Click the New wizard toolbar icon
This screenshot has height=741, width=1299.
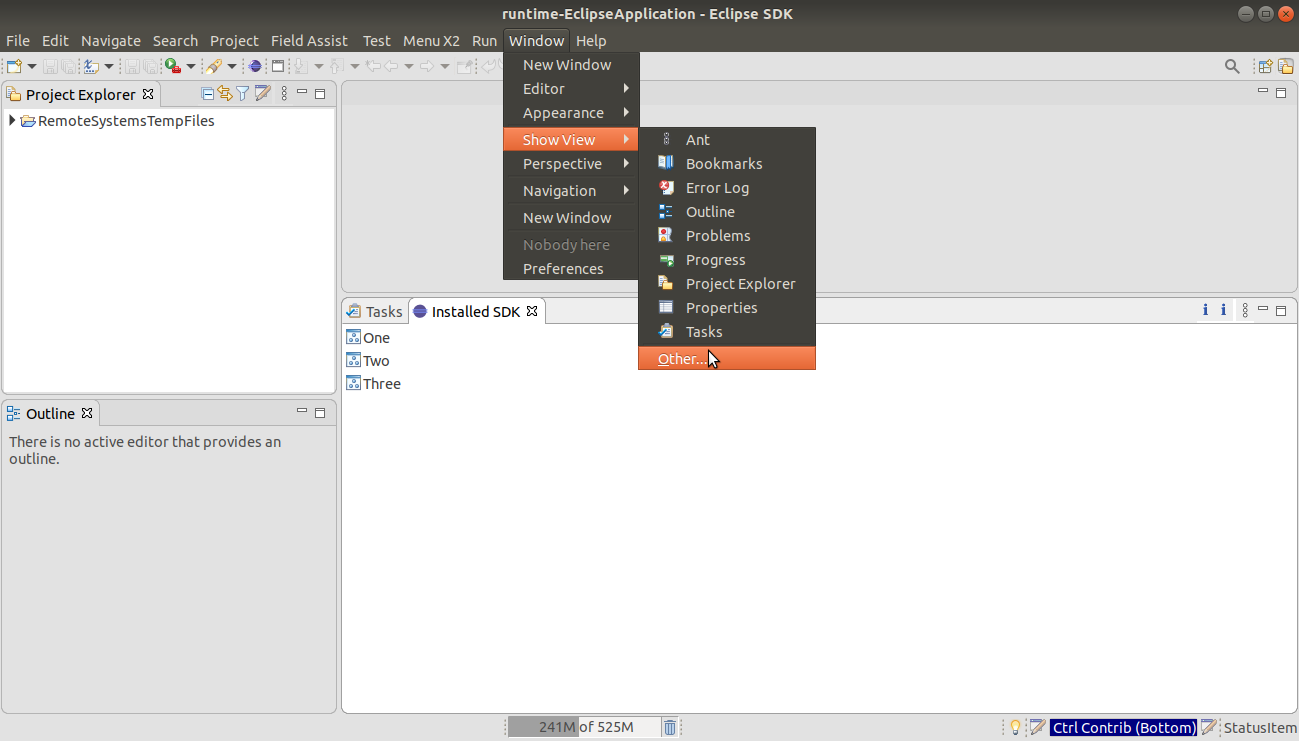[x=14, y=66]
